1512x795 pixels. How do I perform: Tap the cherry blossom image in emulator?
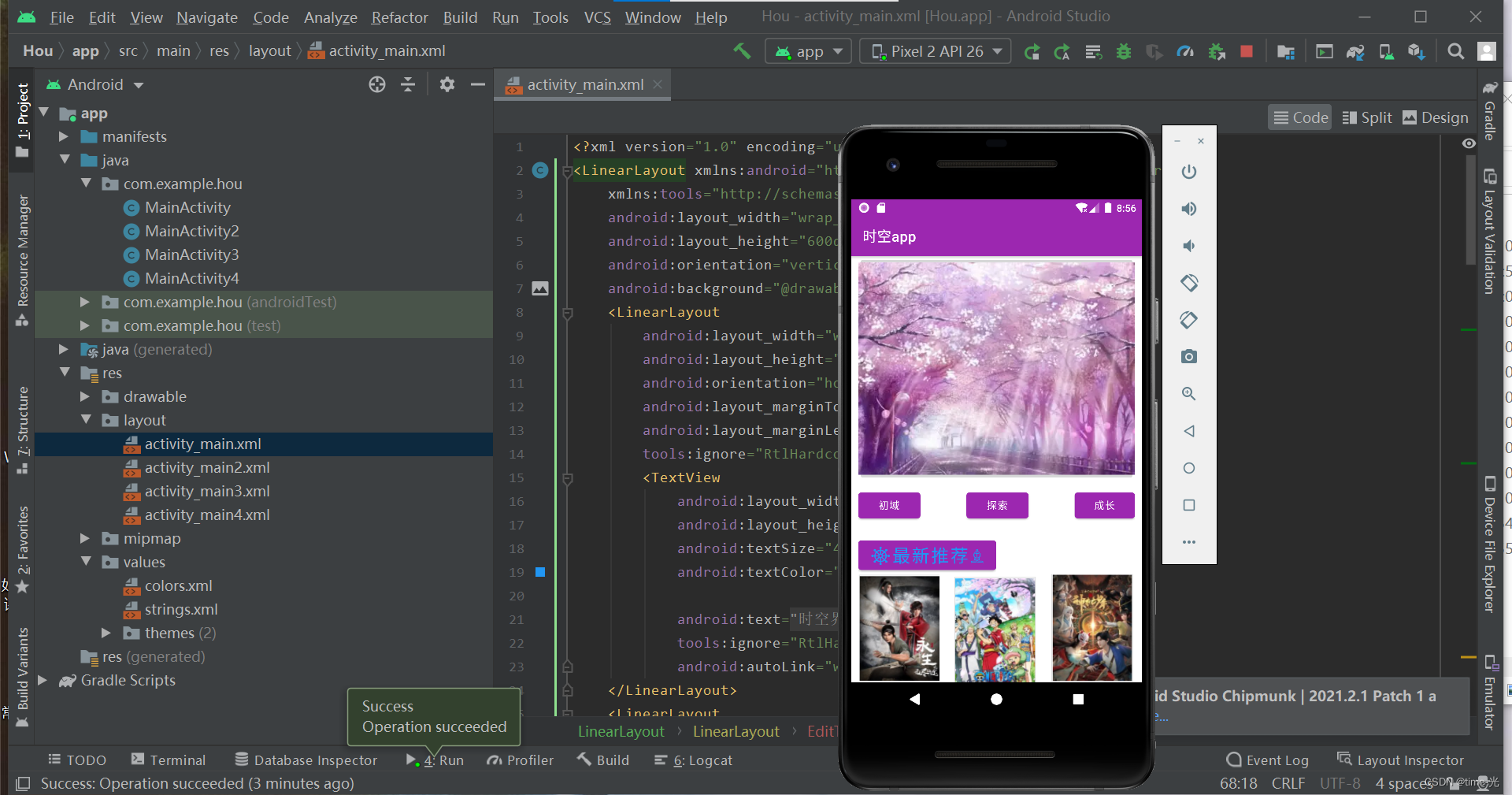(x=996, y=368)
